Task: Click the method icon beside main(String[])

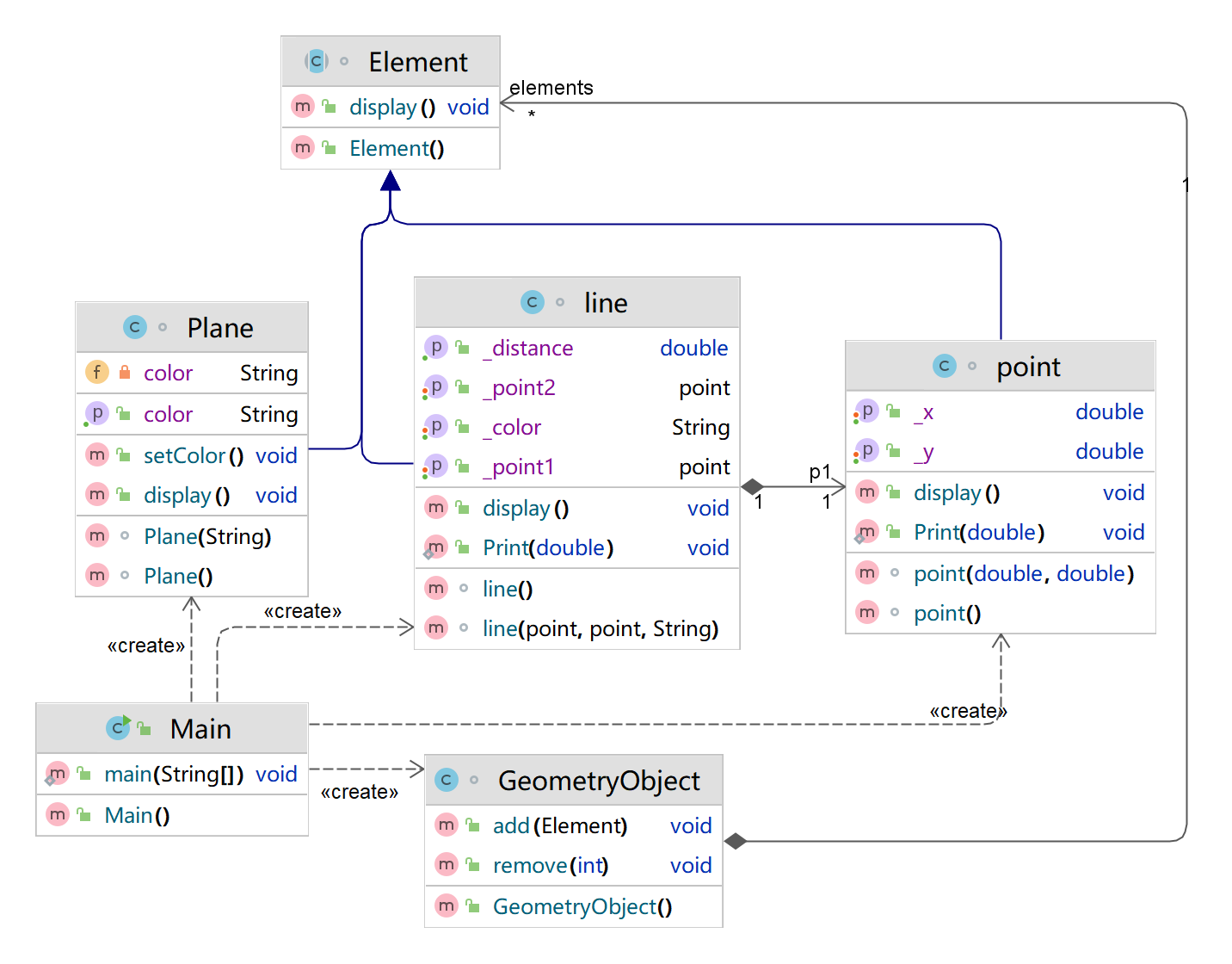Action: pos(57,774)
